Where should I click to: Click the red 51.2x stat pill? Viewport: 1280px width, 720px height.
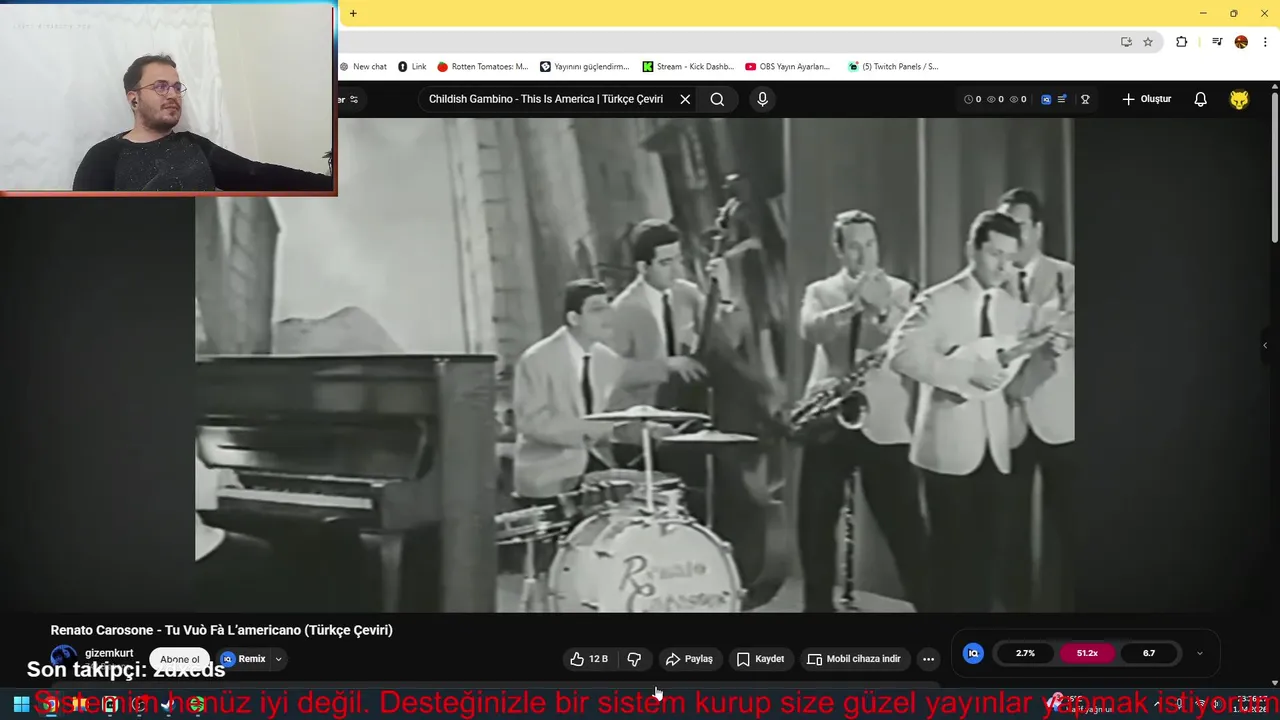pyautogui.click(x=1087, y=653)
